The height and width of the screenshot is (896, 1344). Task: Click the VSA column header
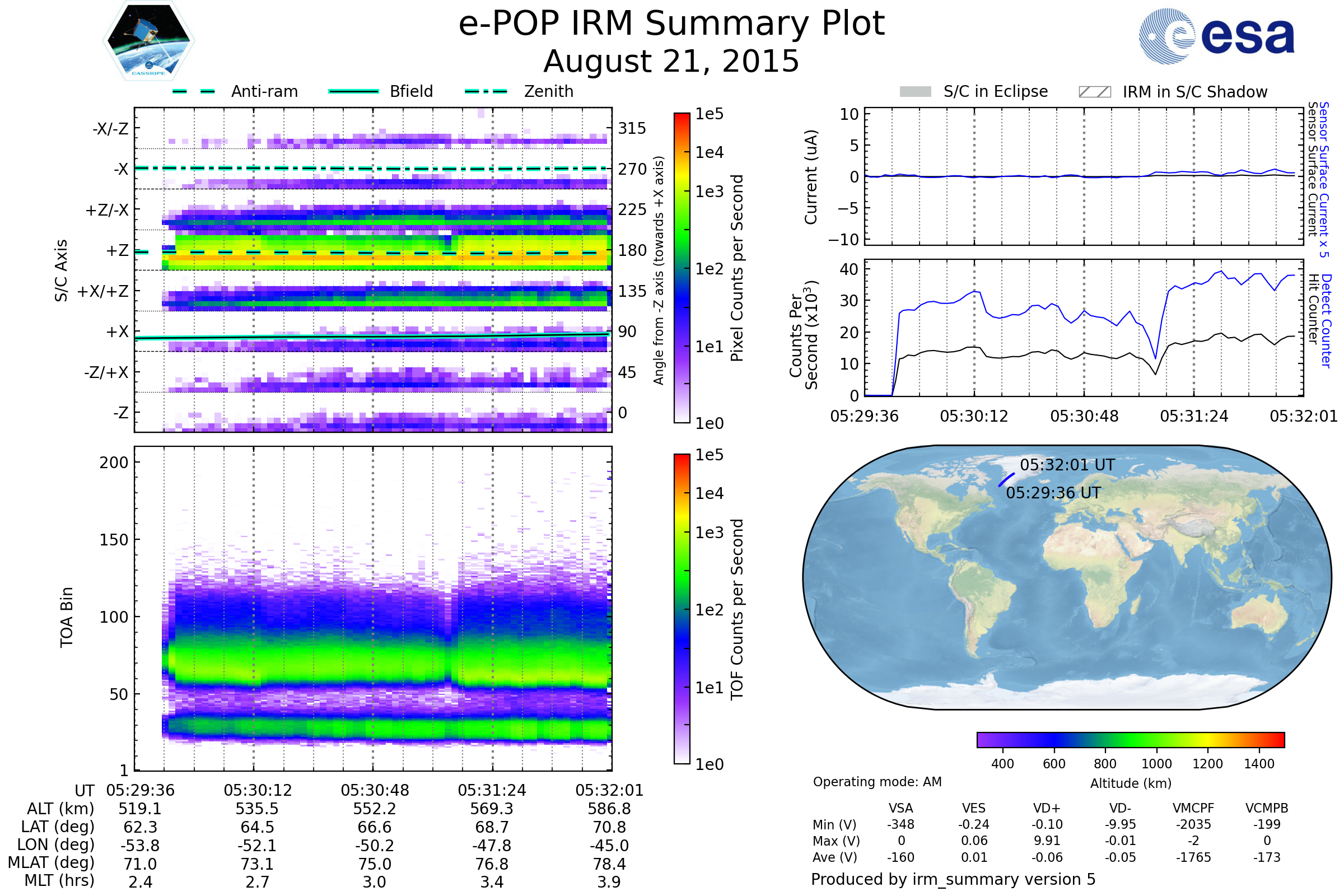tap(900, 808)
